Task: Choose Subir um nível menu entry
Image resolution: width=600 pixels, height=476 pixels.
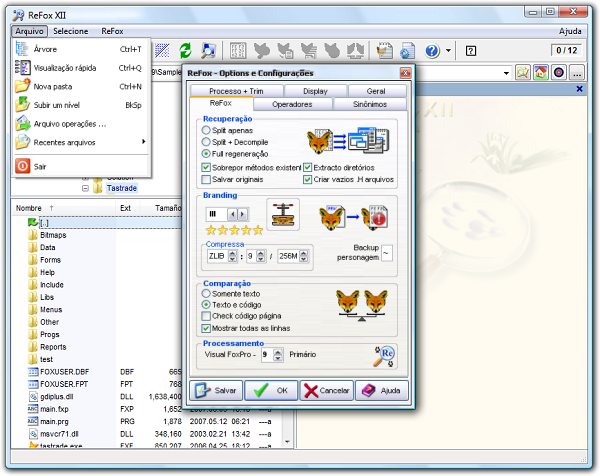Action: click(x=80, y=105)
